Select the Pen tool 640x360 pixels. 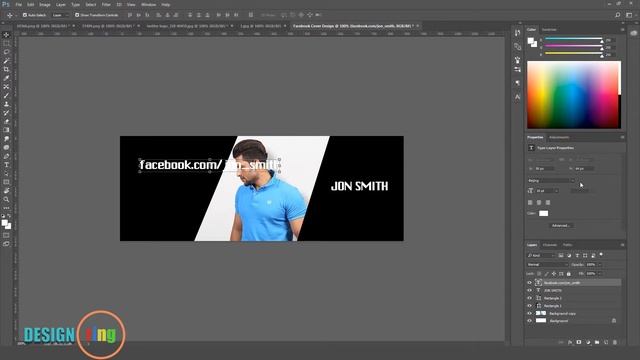click(6, 156)
